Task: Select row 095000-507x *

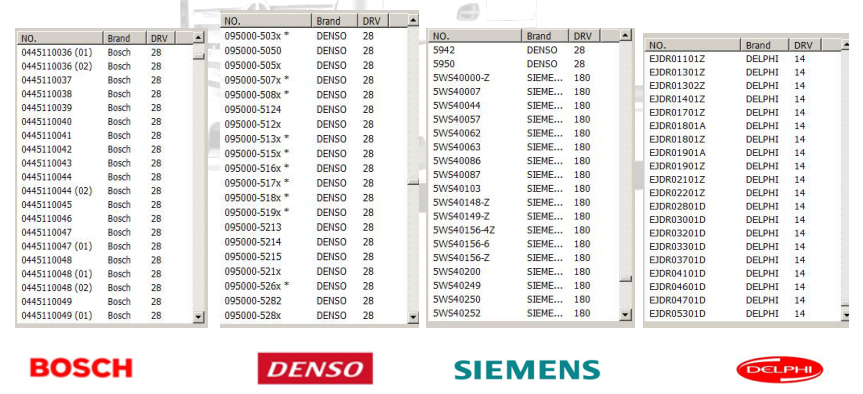Action: (314, 80)
